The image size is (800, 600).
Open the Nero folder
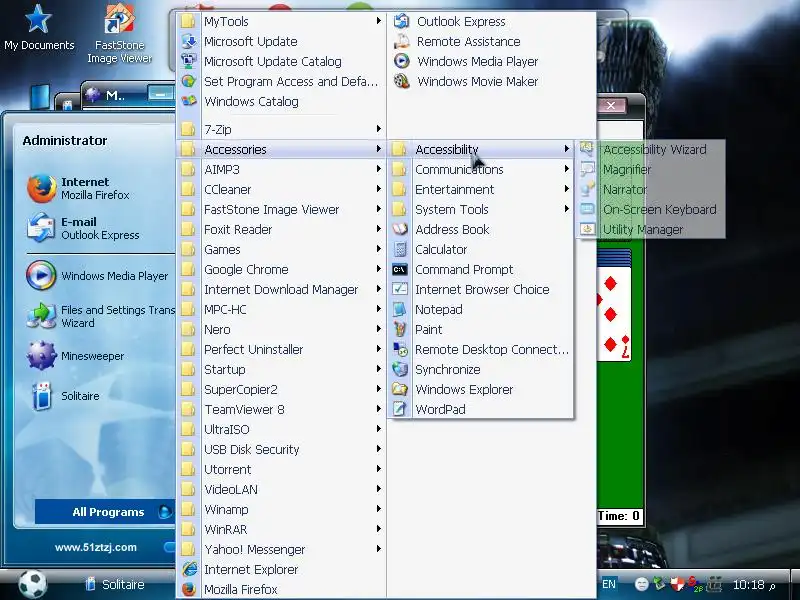(x=281, y=329)
